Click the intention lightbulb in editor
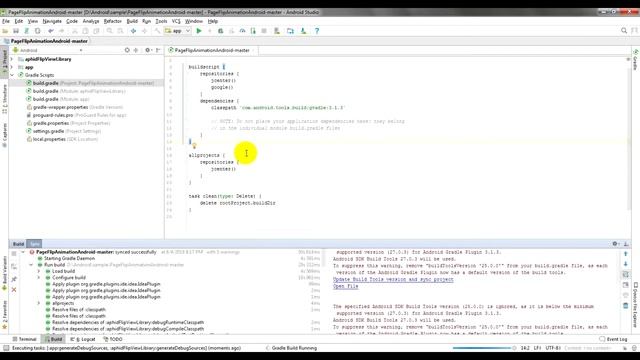 coord(194,146)
